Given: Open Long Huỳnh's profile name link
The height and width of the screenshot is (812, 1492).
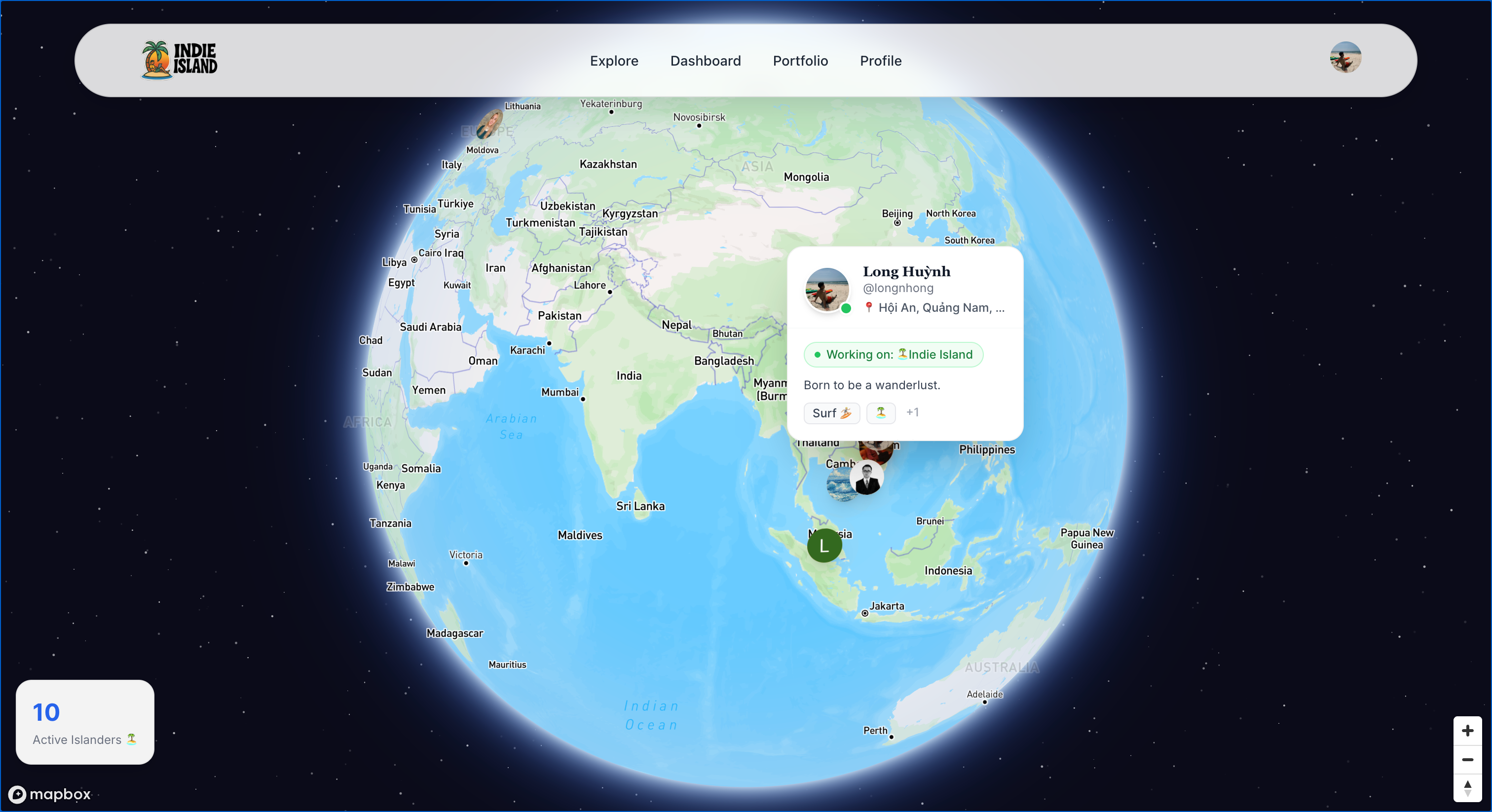Looking at the screenshot, I should pos(906,271).
